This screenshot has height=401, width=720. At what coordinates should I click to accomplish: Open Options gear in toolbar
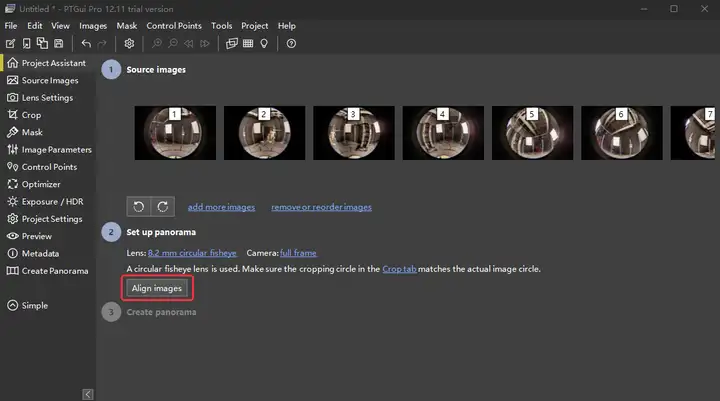click(x=129, y=44)
